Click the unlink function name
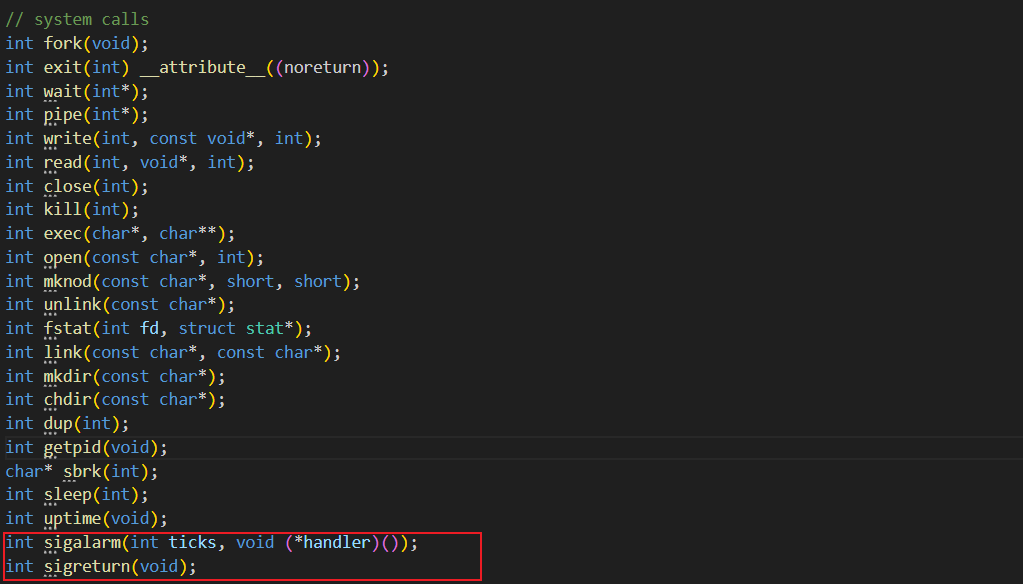The image size is (1023, 584). click(72, 305)
